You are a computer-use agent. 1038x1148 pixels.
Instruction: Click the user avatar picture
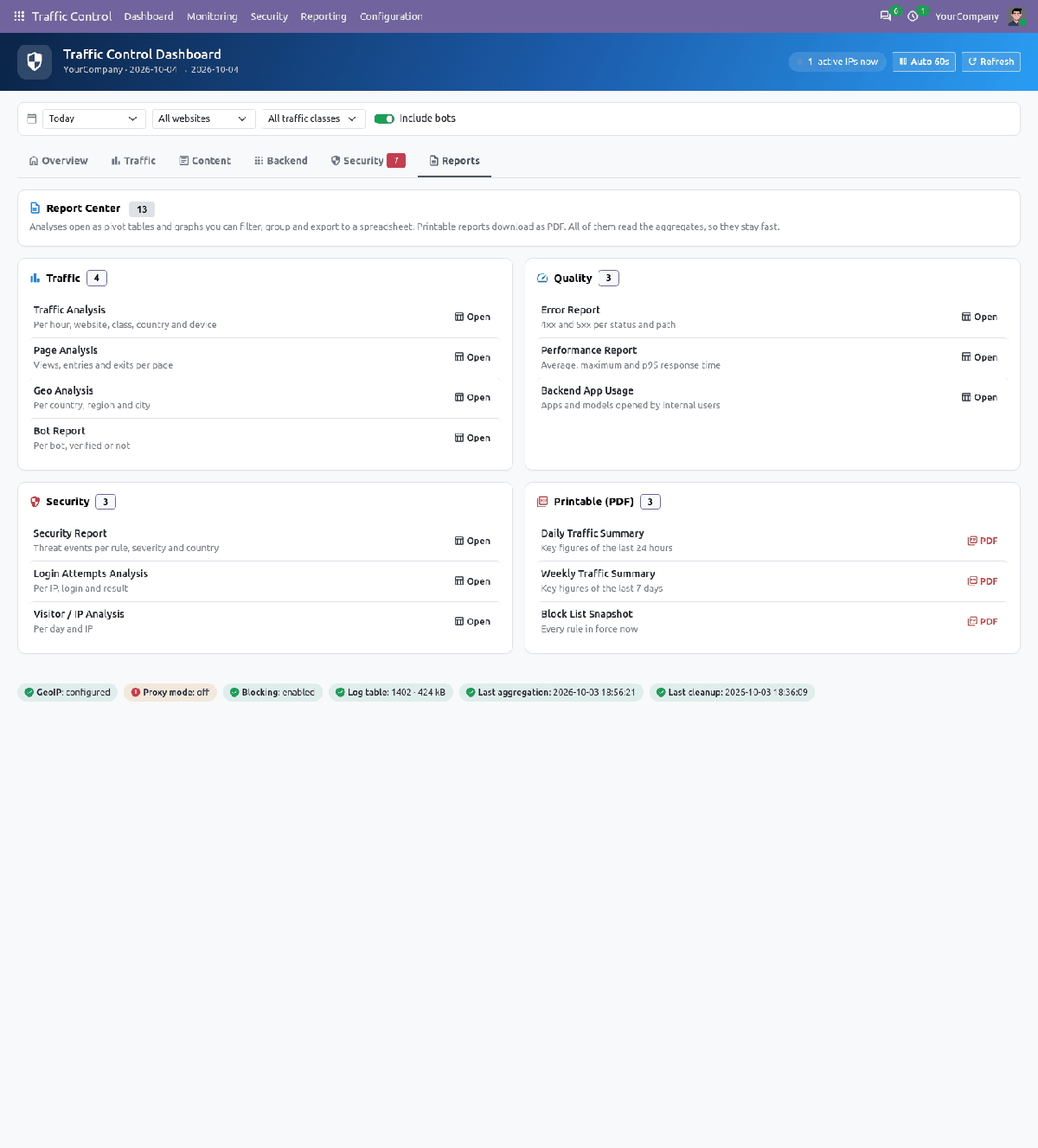1016,16
